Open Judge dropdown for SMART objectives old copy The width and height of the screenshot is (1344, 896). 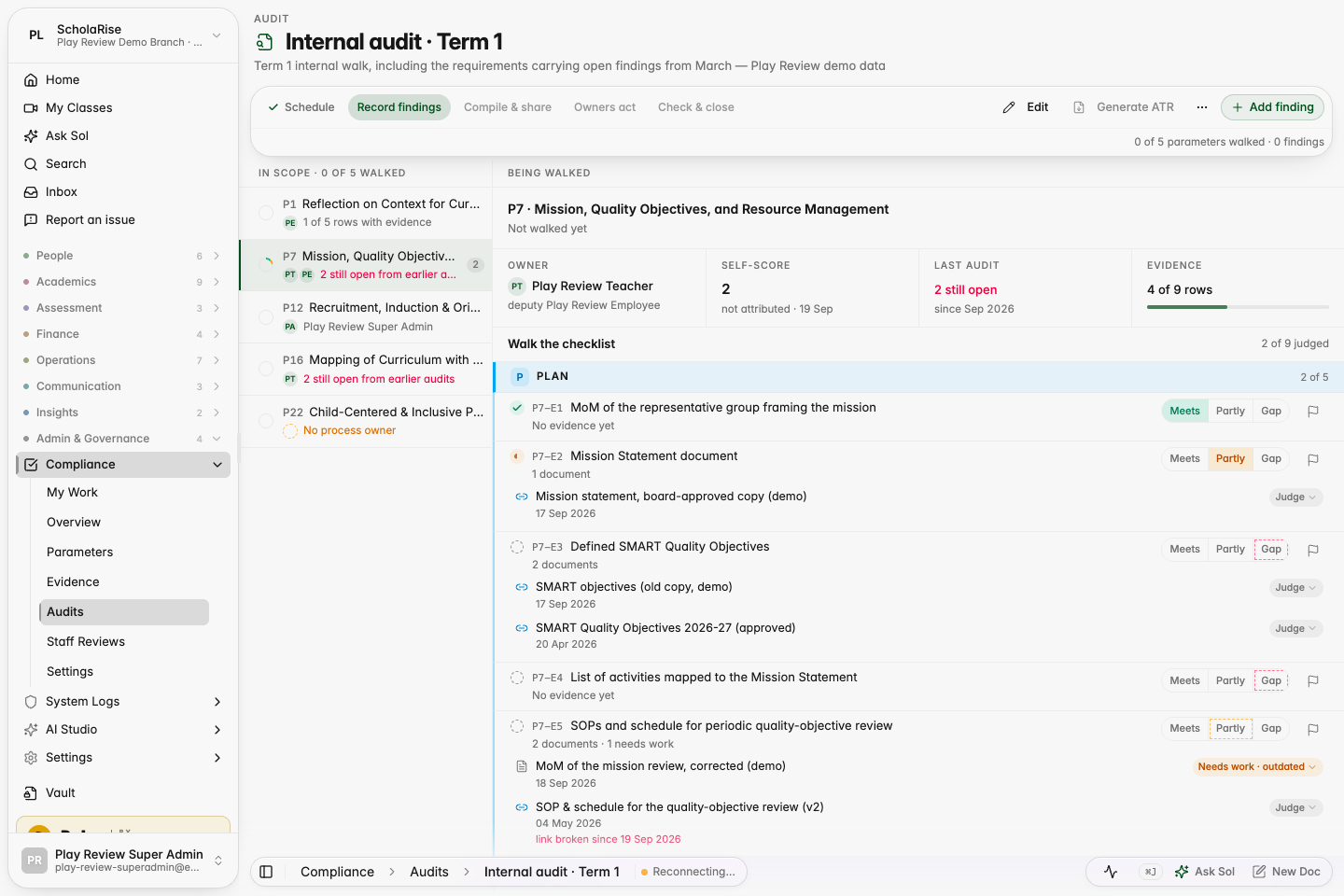coord(1295,588)
